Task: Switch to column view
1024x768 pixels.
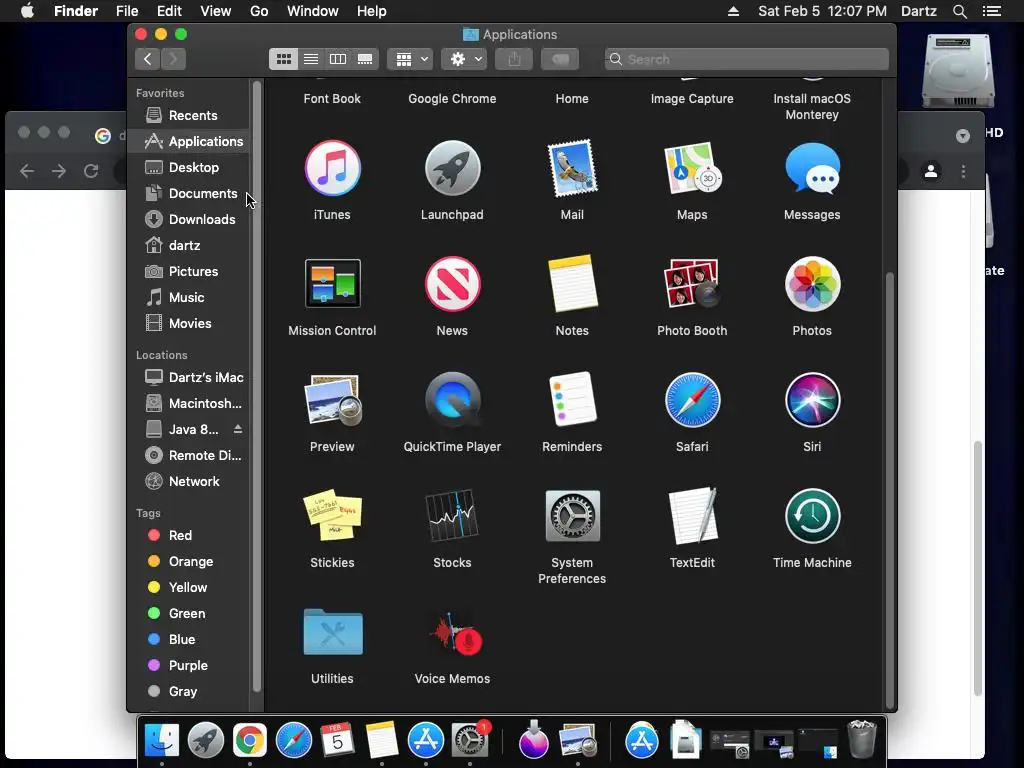Action: click(338, 59)
